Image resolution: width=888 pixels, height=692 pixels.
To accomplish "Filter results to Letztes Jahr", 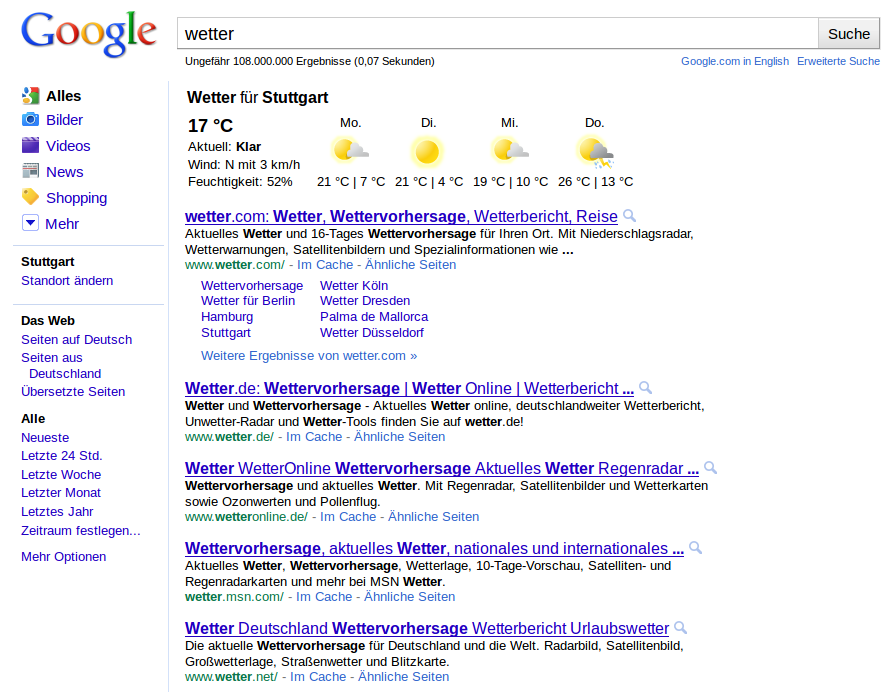I will click(57, 511).
